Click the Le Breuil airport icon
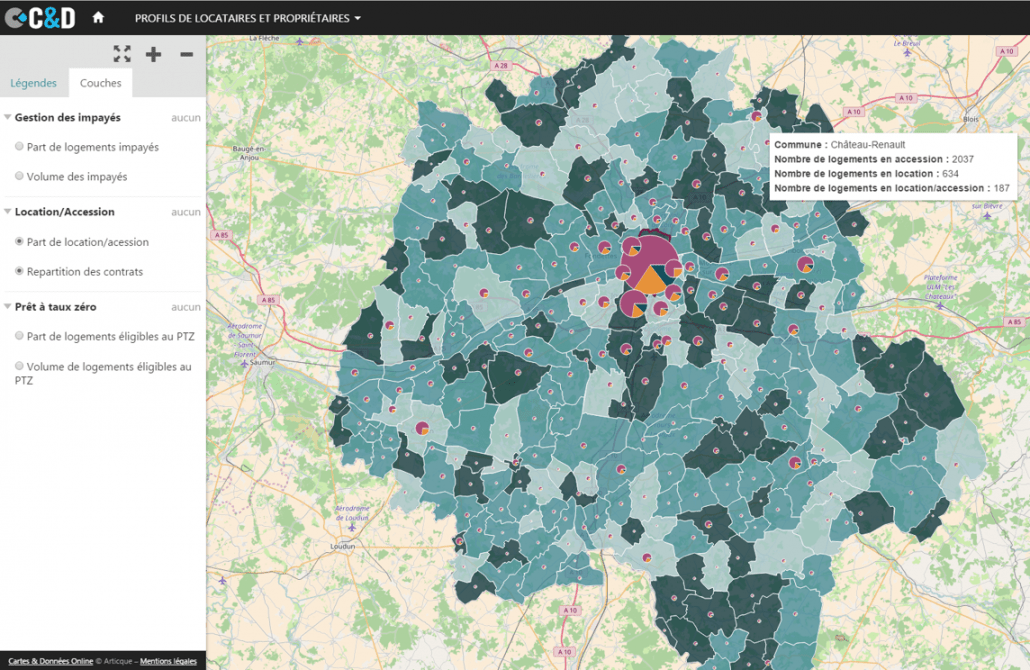1030x670 pixels. pos(908,52)
